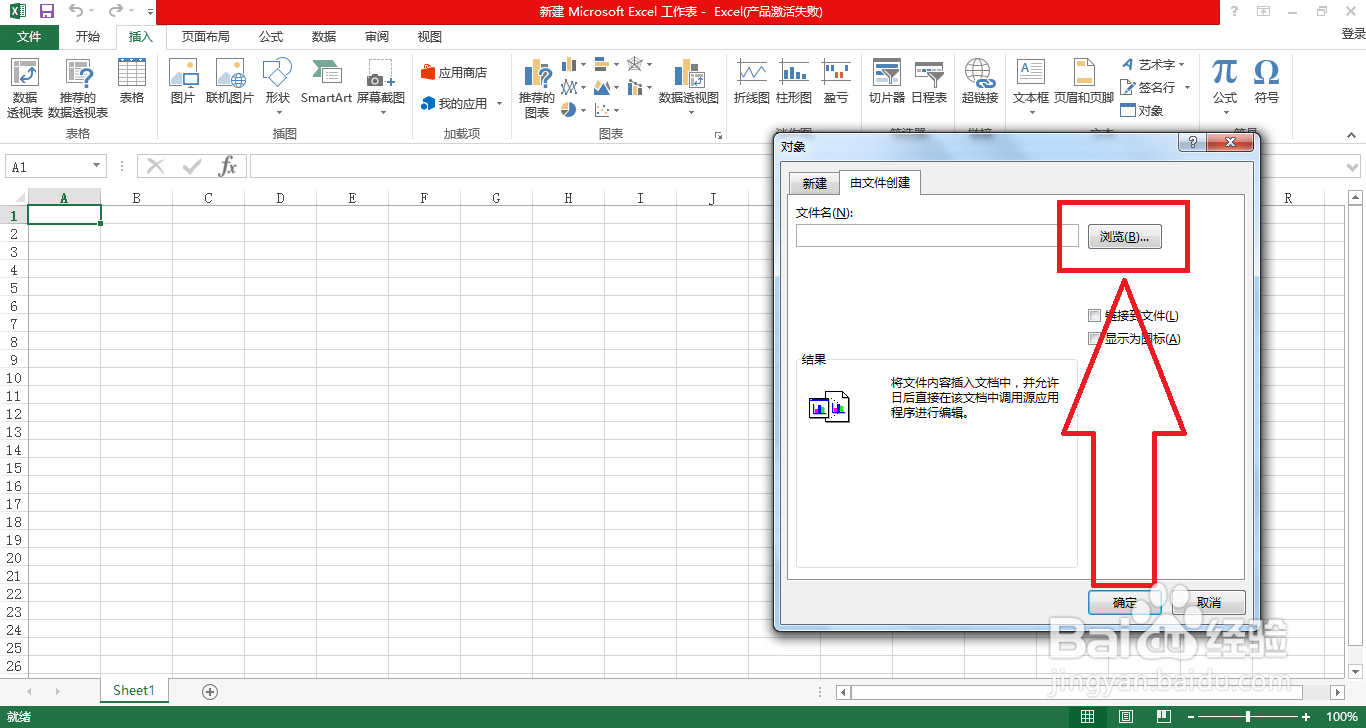Select the Sheet1 worksheet tab
The image size is (1366, 728).
click(134, 690)
